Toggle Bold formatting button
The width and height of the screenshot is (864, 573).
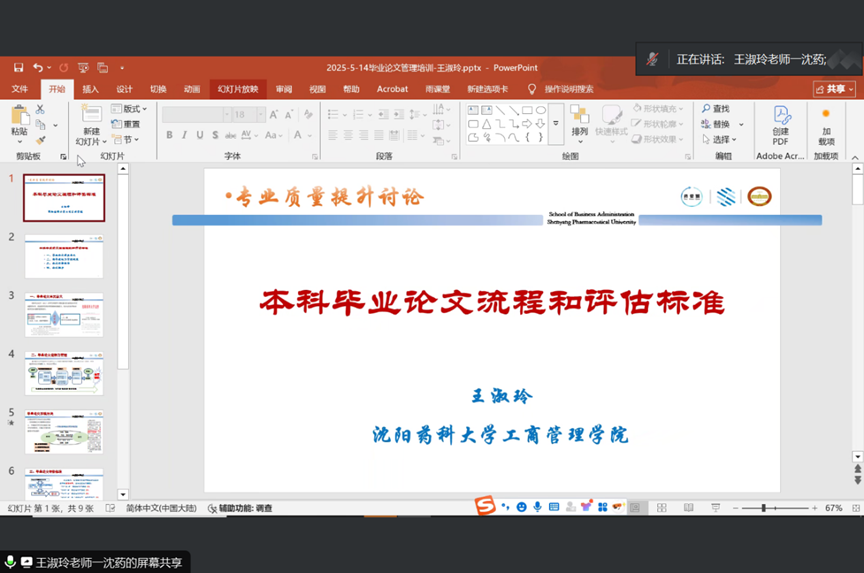click(169, 135)
